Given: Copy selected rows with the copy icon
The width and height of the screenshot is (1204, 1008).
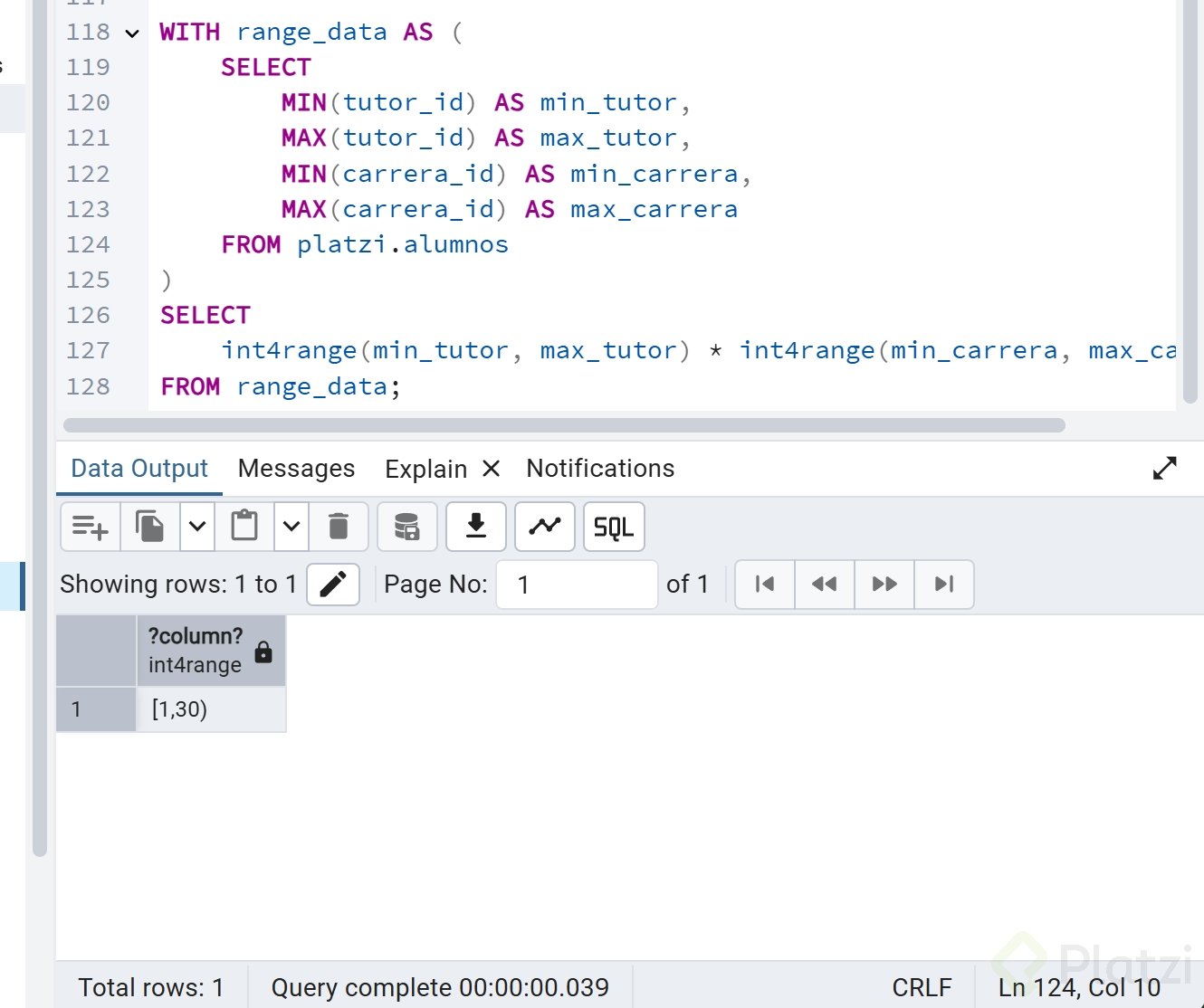Looking at the screenshot, I should click(150, 527).
